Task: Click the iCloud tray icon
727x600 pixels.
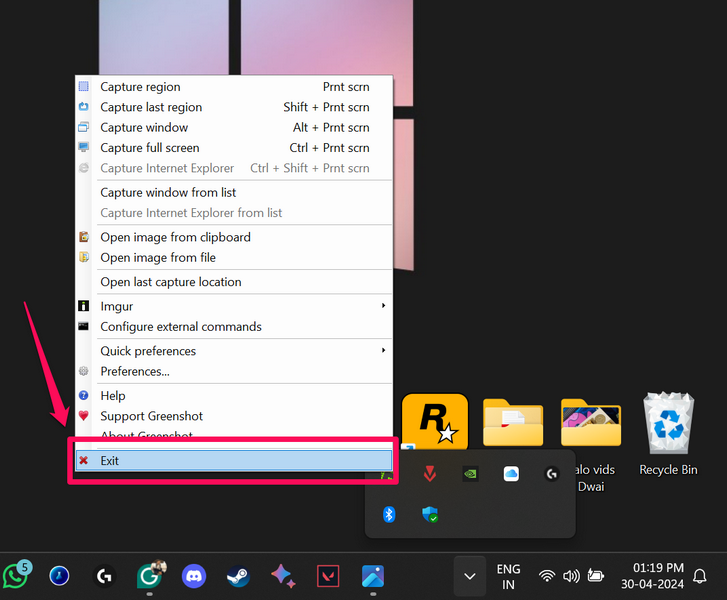Action: [x=511, y=474]
